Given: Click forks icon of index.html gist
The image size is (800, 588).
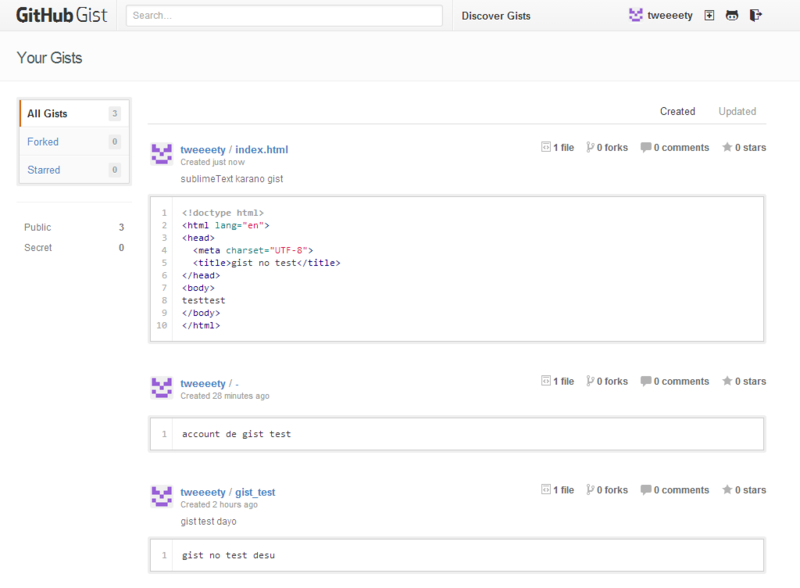Looking at the screenshot, I should click(x=590, y=147).
